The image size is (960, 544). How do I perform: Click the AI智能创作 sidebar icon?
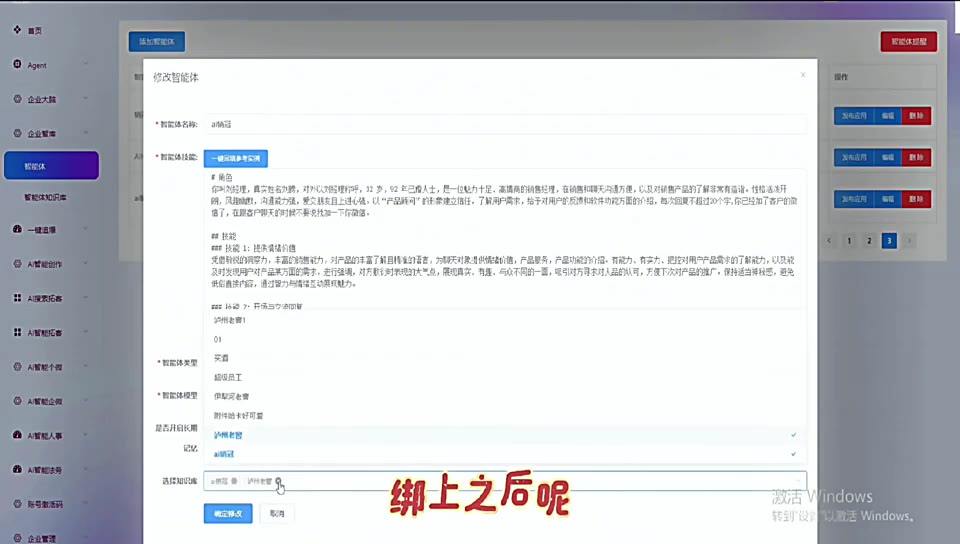pyautogui.click(x=17, y=264)
